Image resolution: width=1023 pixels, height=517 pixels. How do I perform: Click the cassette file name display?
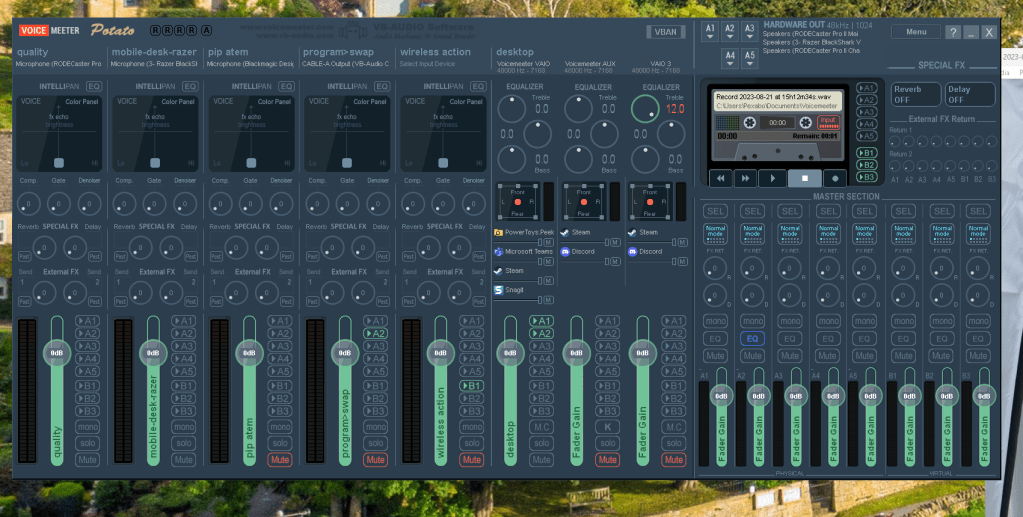pos(777,100)
